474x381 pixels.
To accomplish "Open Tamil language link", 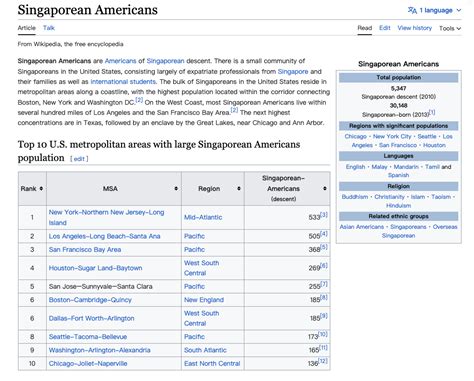I will click(432, 167).
